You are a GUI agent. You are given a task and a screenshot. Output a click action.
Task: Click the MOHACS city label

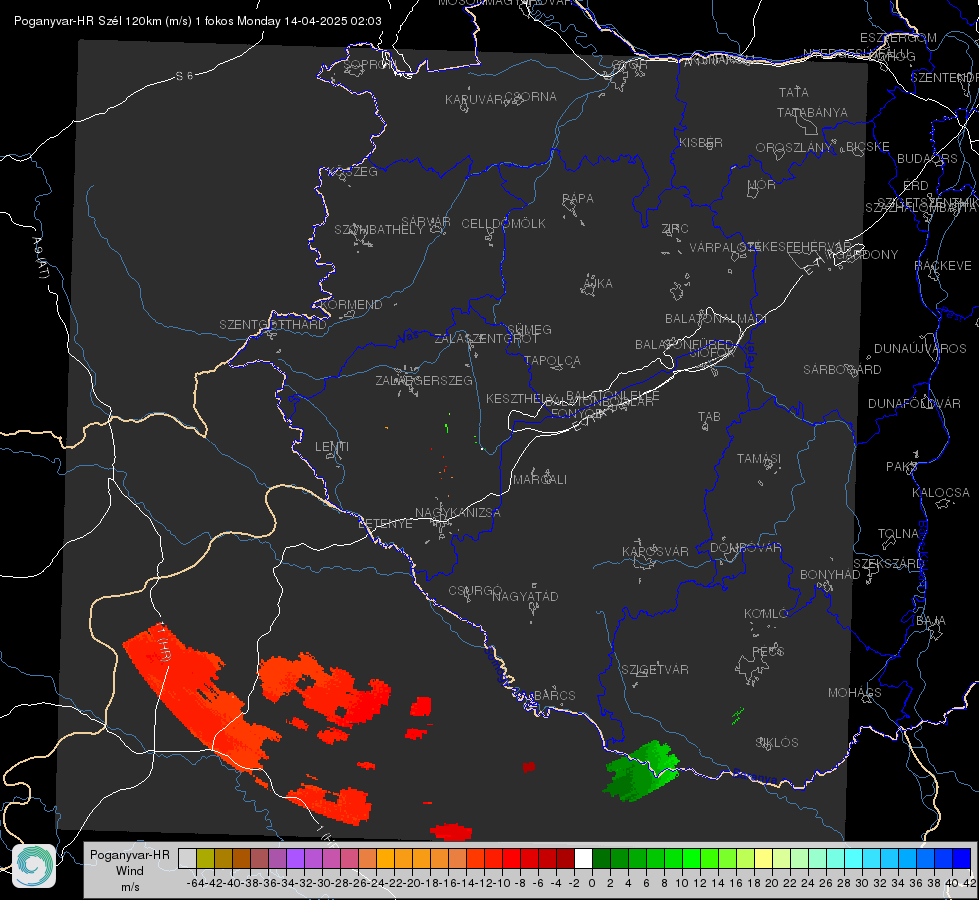[x=854, y=693]
